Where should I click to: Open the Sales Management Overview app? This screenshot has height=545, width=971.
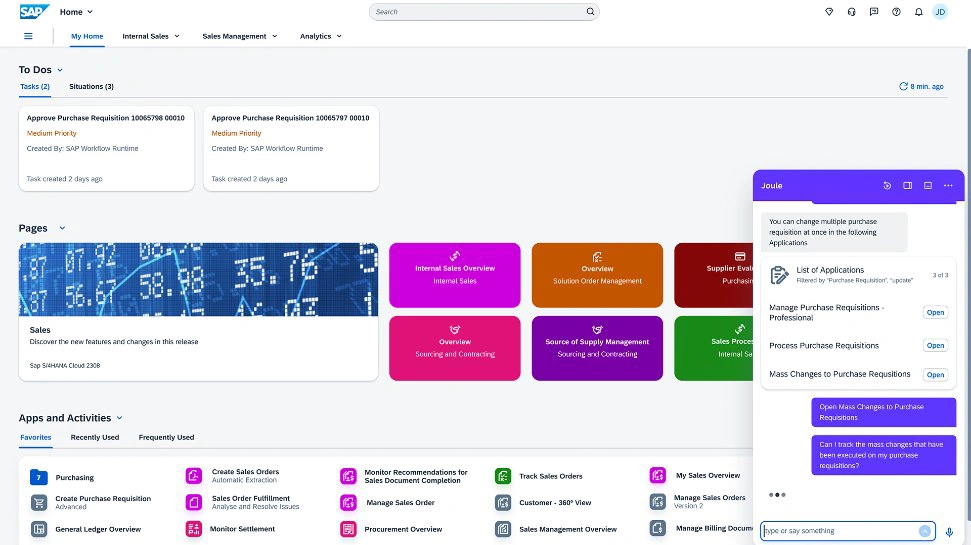[x=568, y=529]
